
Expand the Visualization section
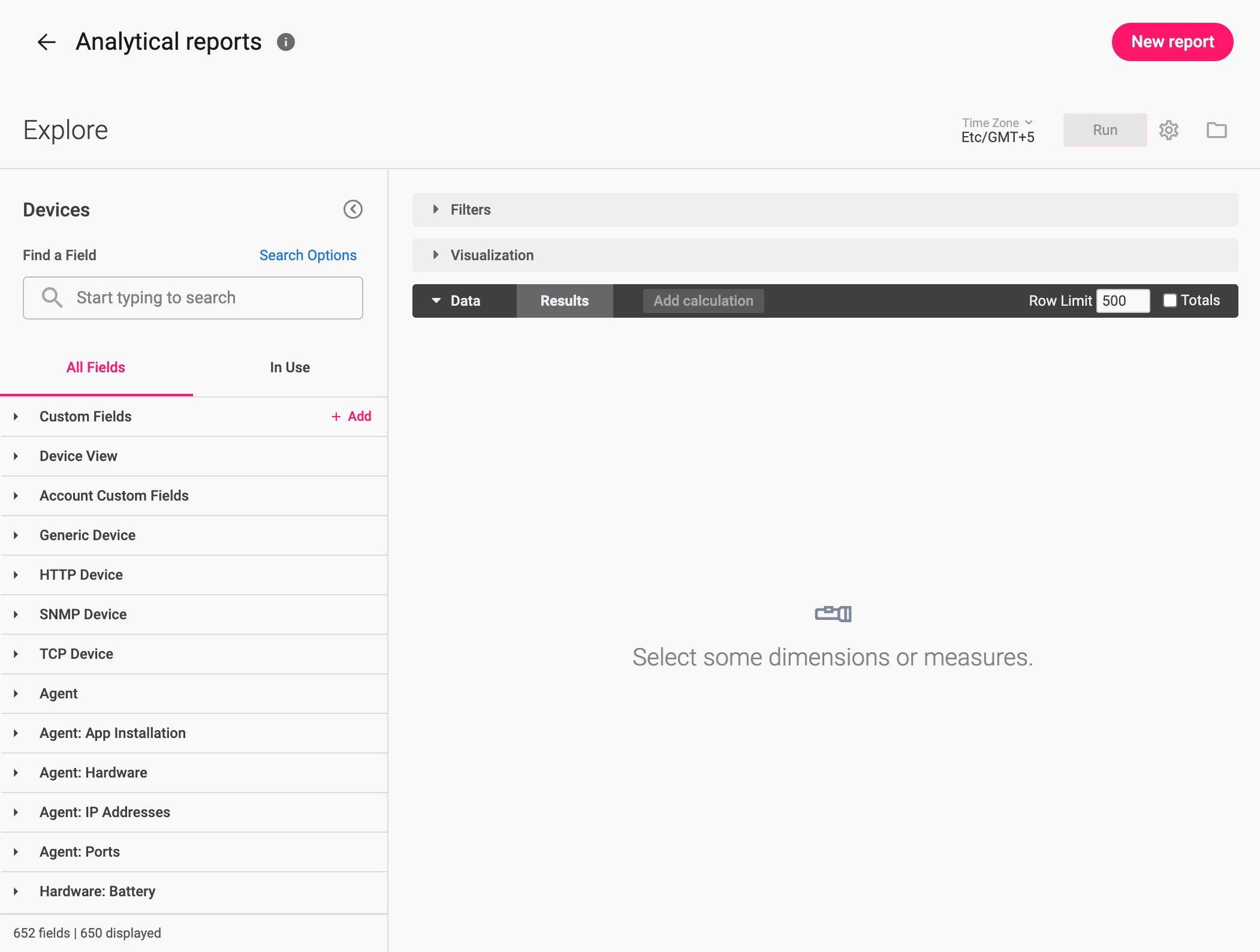coord(825,255)
